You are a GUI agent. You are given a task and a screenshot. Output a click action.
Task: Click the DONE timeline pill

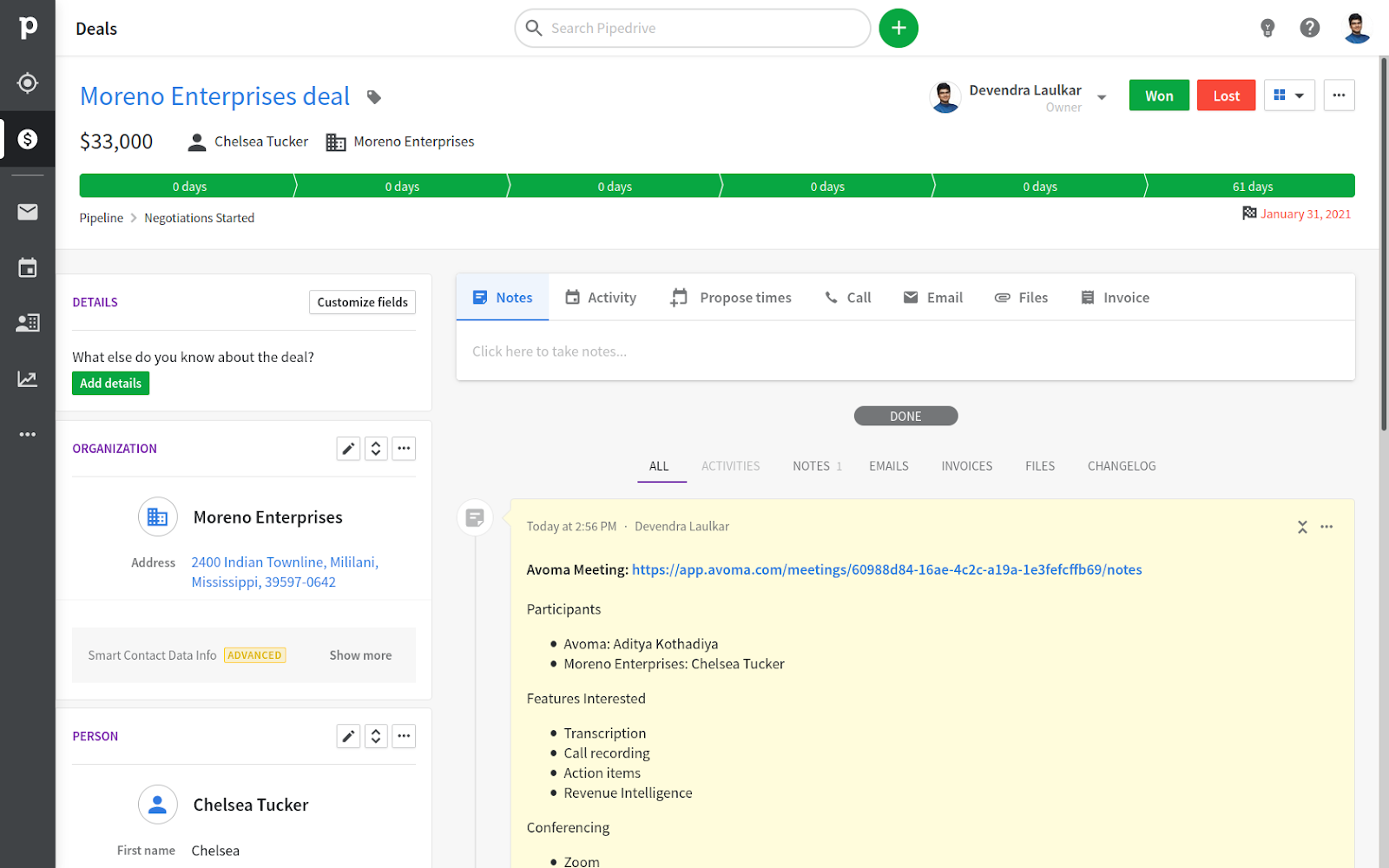tap(905, 417)
